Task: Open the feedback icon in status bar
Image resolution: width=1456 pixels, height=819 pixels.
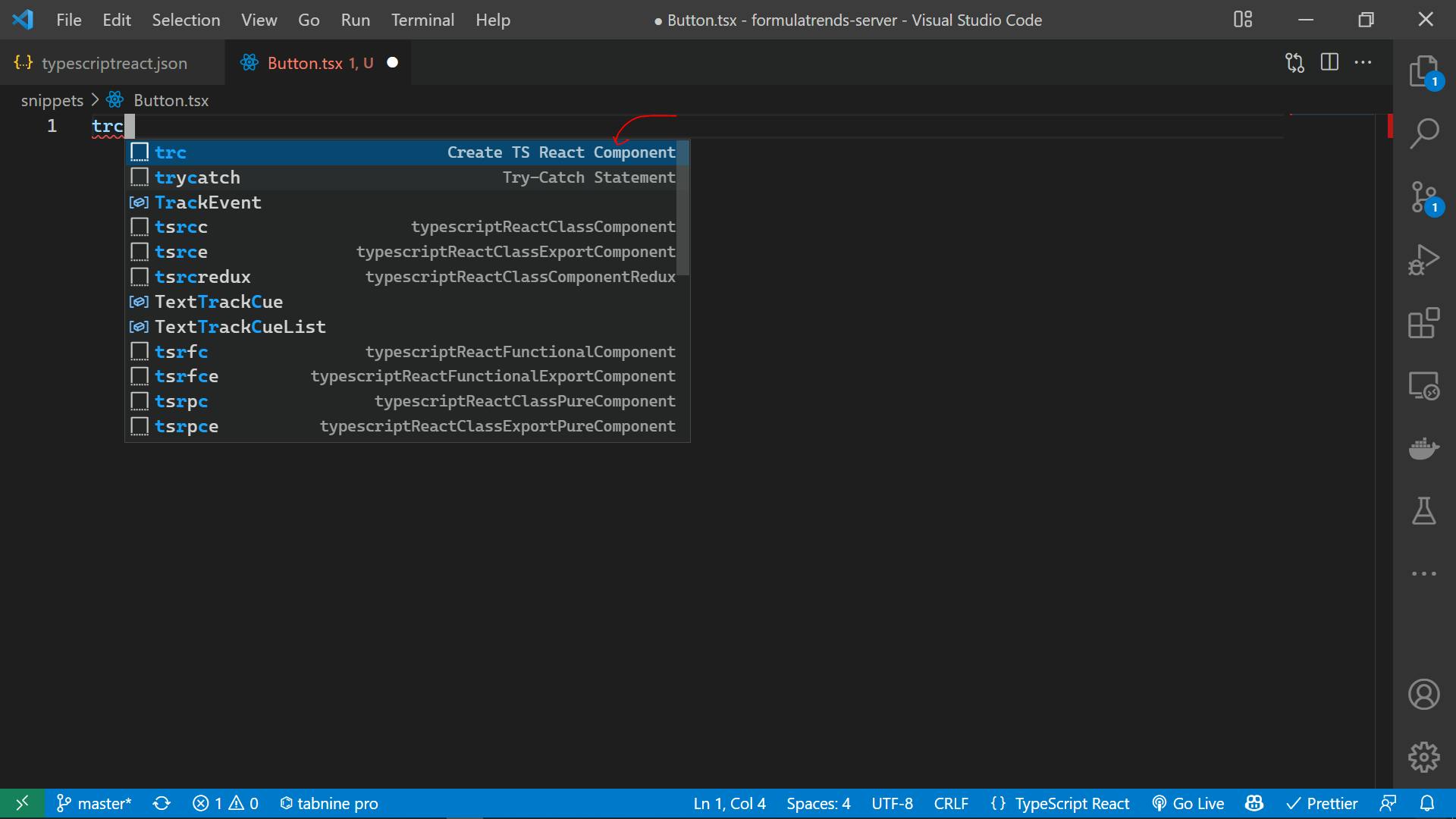Action: click(x=1388, y=803)
